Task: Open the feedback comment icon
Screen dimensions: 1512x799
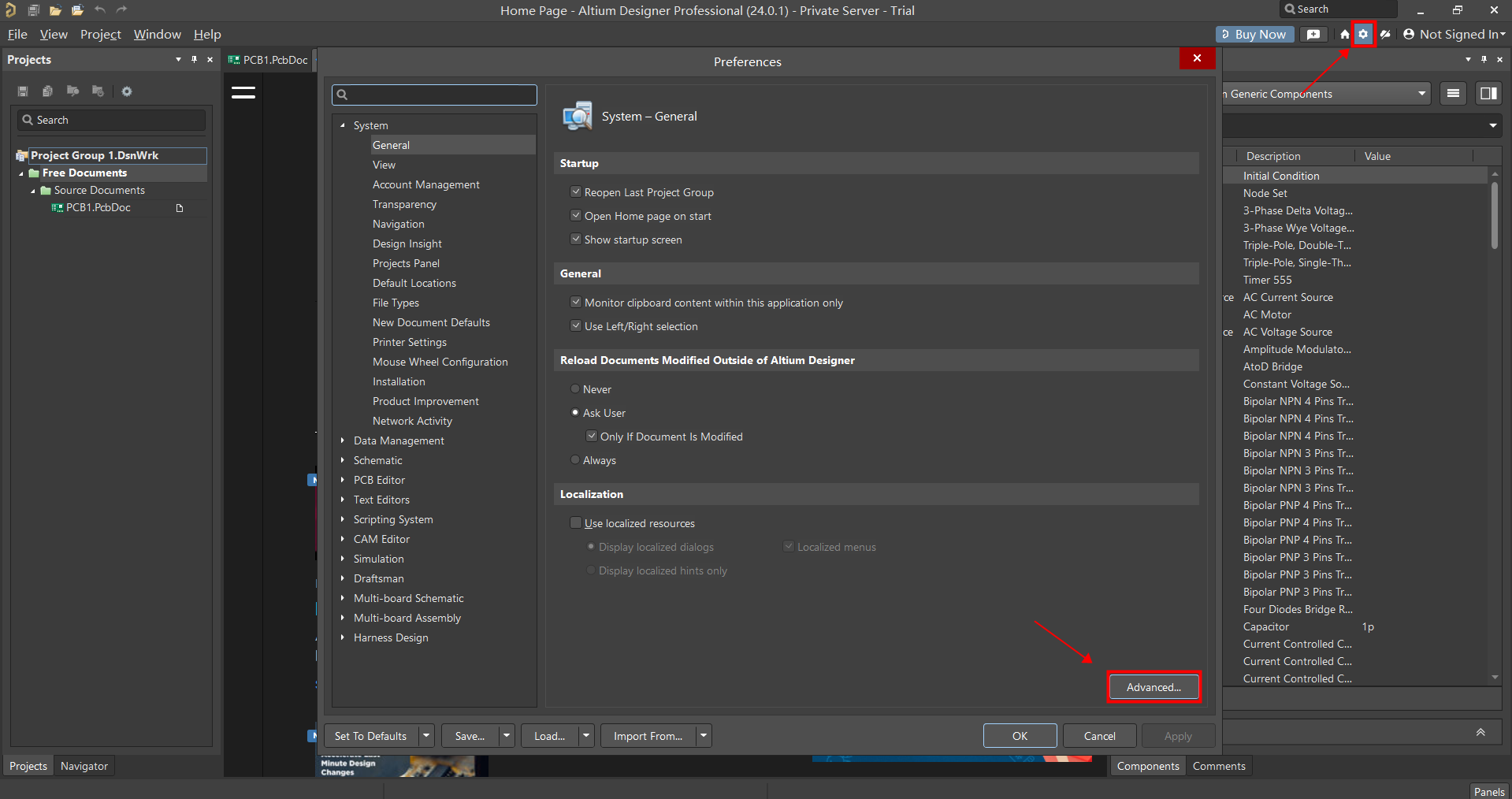Action: [1313, 35]
